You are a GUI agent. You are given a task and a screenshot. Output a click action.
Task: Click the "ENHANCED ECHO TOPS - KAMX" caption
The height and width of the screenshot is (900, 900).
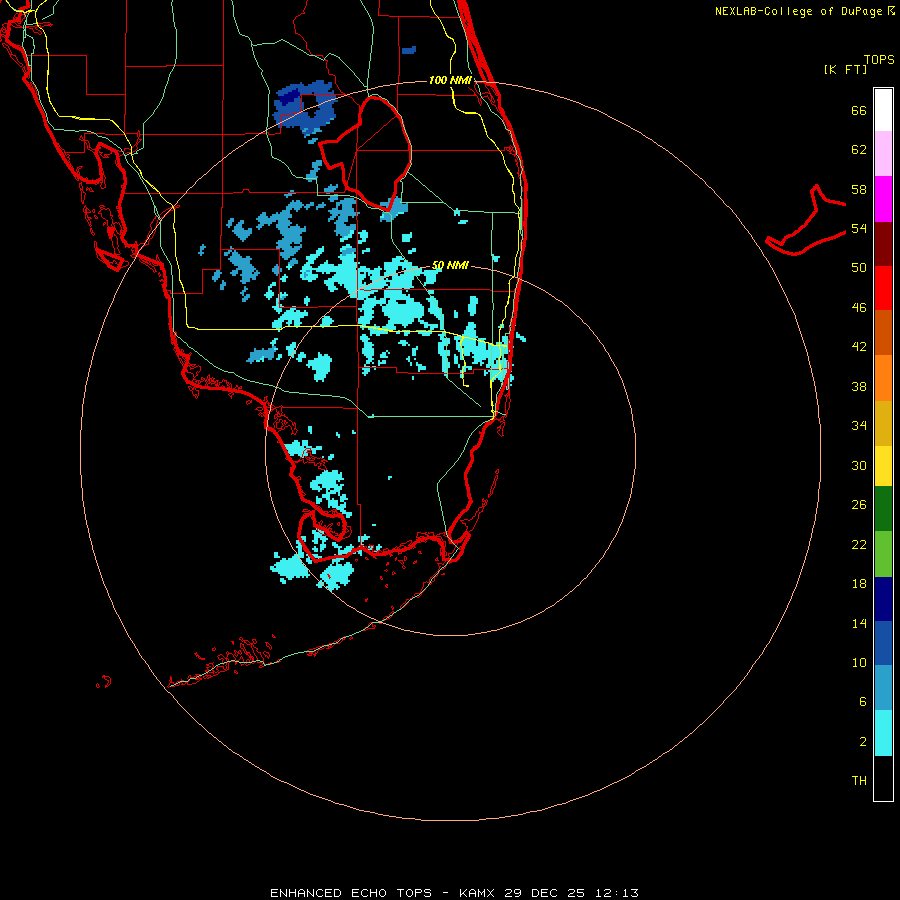[384, 893]
